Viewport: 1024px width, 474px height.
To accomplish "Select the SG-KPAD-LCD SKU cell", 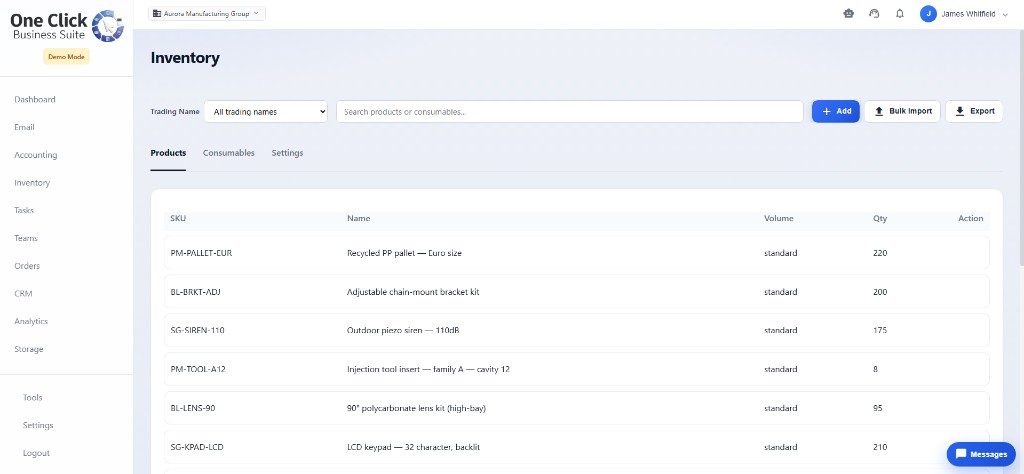I will pyautogui.click(x=197, y=447).
